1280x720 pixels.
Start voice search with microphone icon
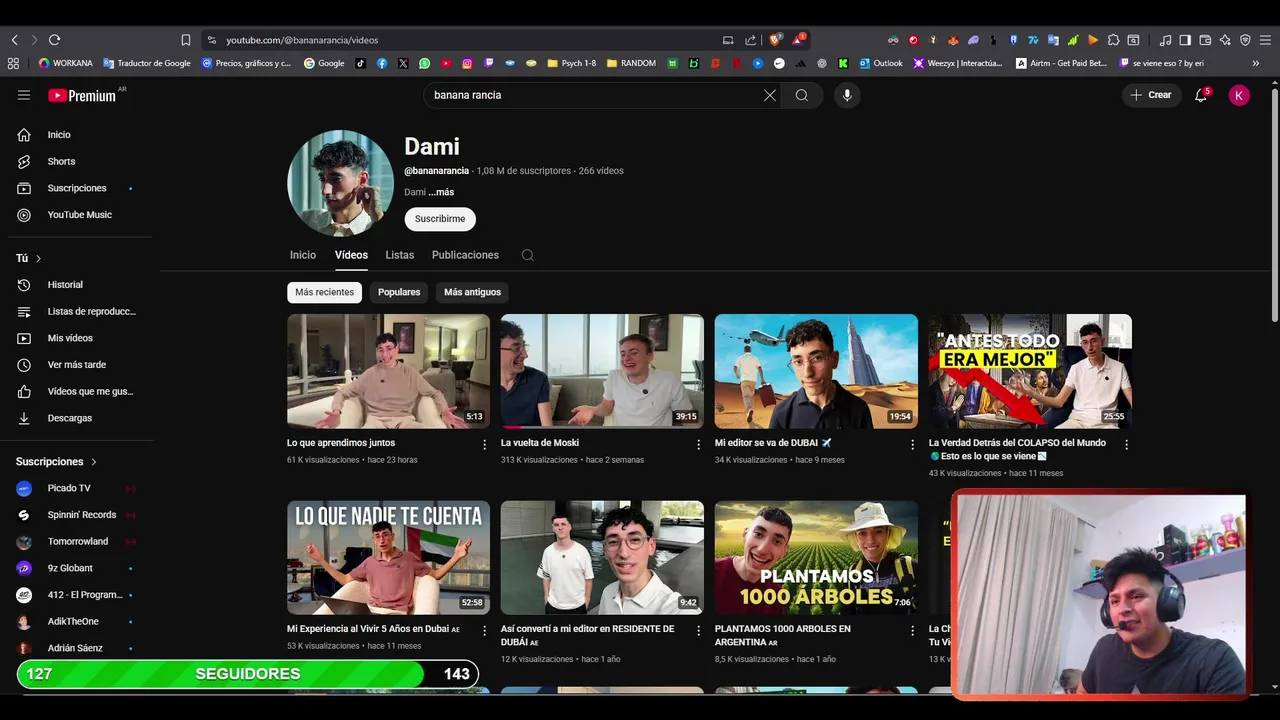(847, 95)
